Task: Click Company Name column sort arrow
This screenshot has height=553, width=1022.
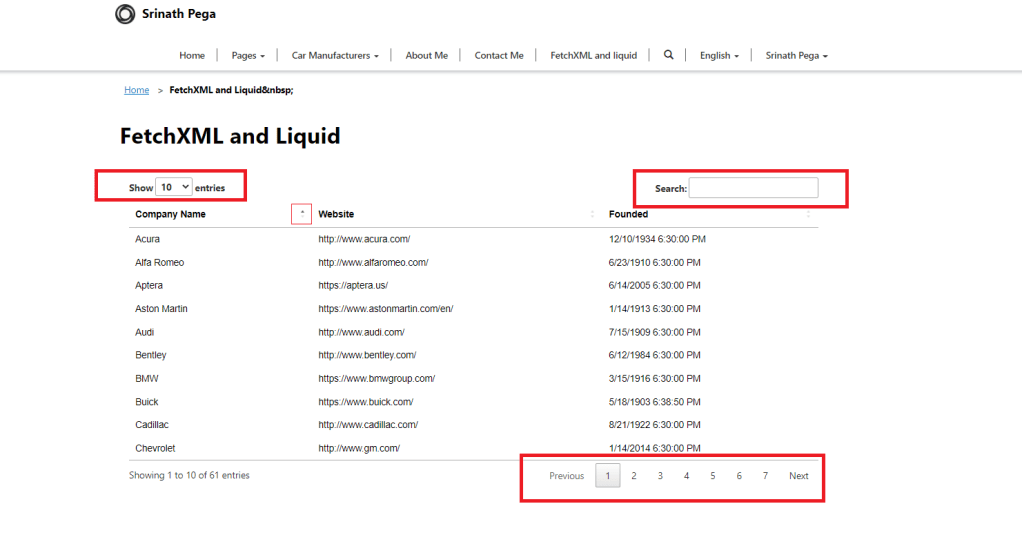Action: pyautogui.click(x=301, y=214)
